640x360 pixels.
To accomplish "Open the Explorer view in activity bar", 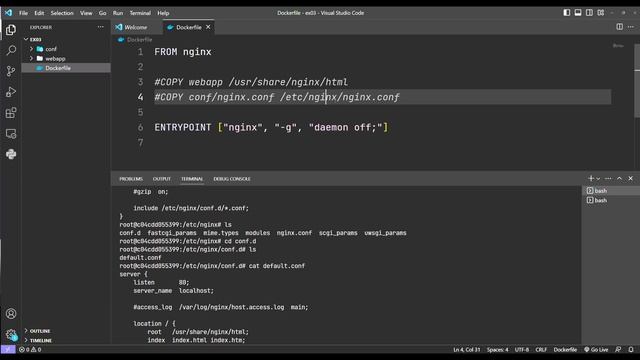I will pyautogui.click(x=11, y=30).
